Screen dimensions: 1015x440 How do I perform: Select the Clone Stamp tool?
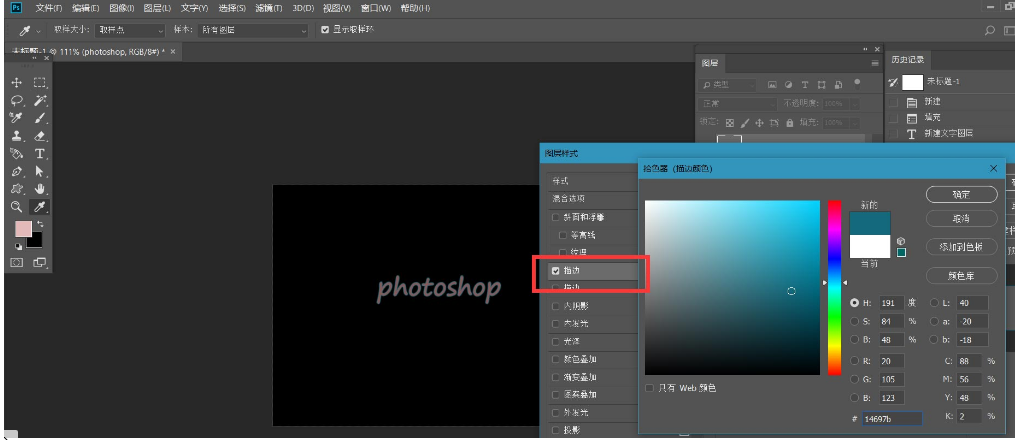[x=16, y=135]
